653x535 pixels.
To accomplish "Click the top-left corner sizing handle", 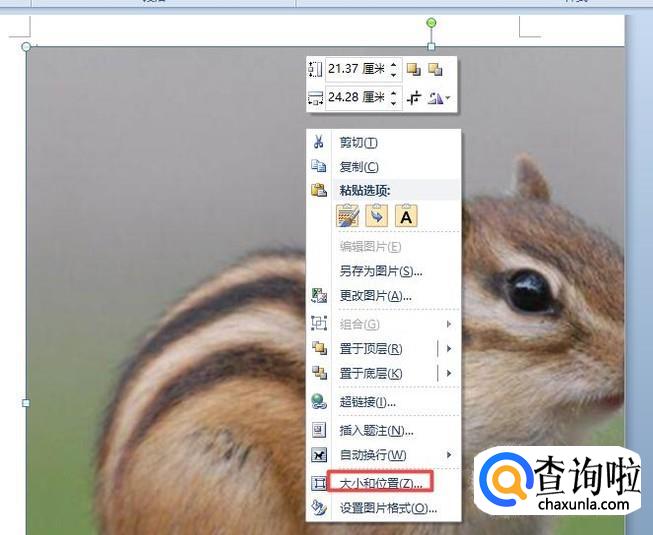I will tap(26, 47).
